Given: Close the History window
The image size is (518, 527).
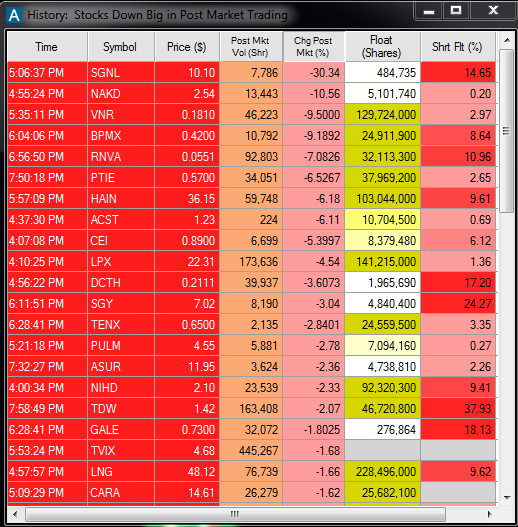Looking at the screenshot, I should pyautogui.click(x=493, y=11).
